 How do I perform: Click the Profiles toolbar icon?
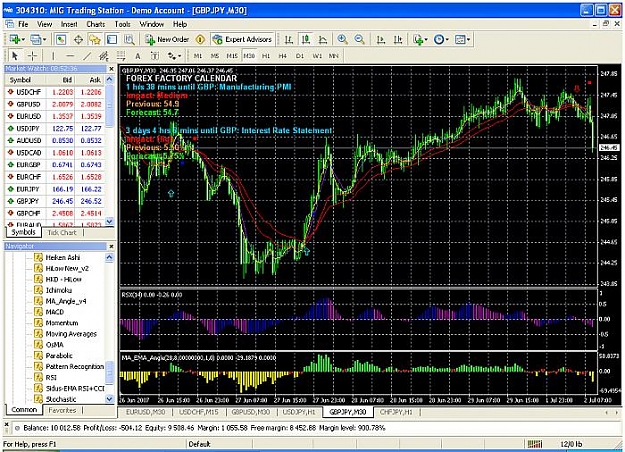click(35, 39)
